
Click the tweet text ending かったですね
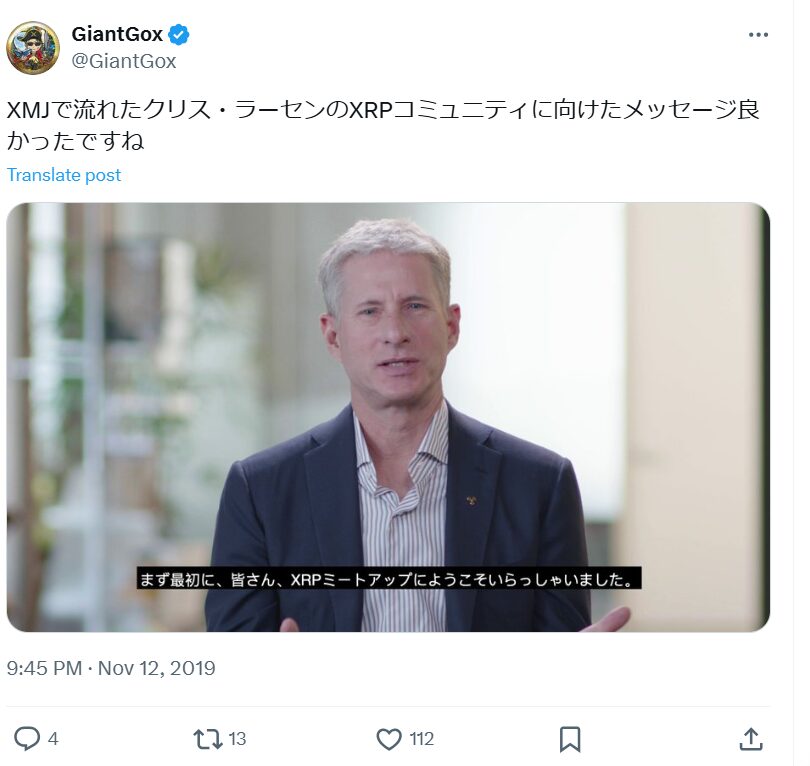pyautogui.click(x=75, y=141)
